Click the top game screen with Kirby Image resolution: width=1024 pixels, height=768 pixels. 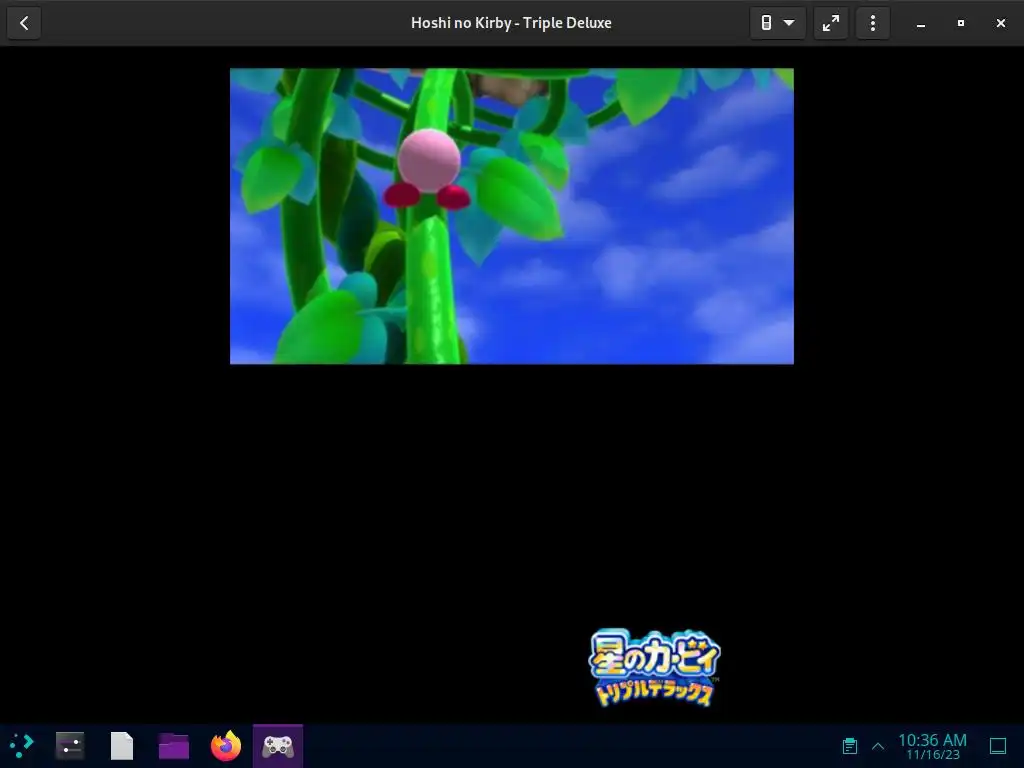pyautogui.click(x=512, y=216)
